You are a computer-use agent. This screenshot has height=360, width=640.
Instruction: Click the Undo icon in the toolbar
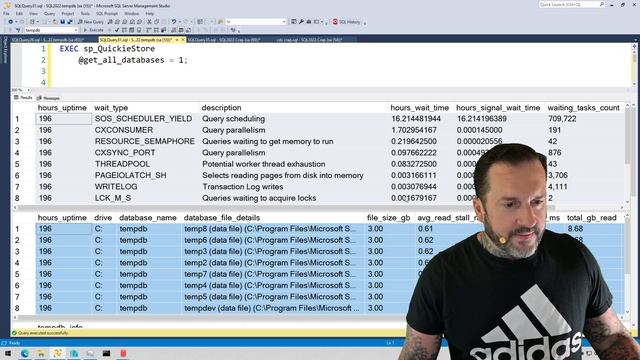[174, 22]
